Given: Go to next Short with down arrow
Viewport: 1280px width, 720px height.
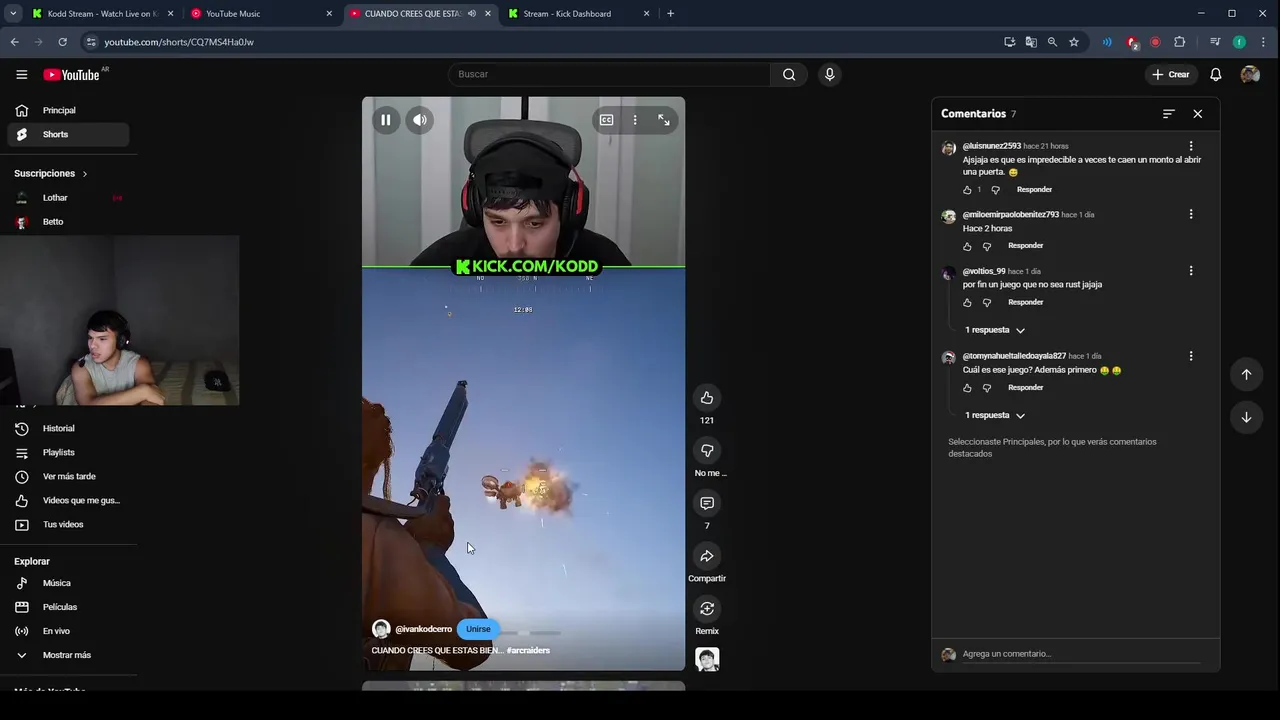Looking at the screenshot, I should coord(1246,418).
